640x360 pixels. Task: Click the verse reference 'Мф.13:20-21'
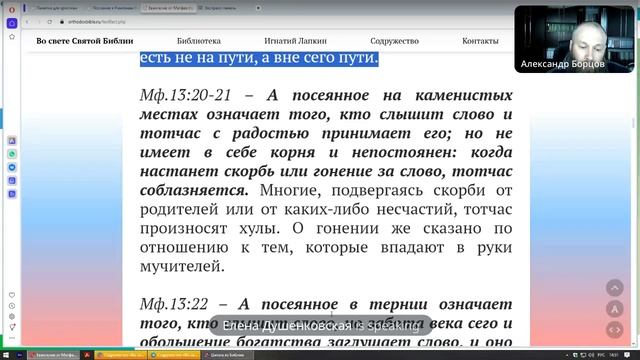(x=186, y=95)
